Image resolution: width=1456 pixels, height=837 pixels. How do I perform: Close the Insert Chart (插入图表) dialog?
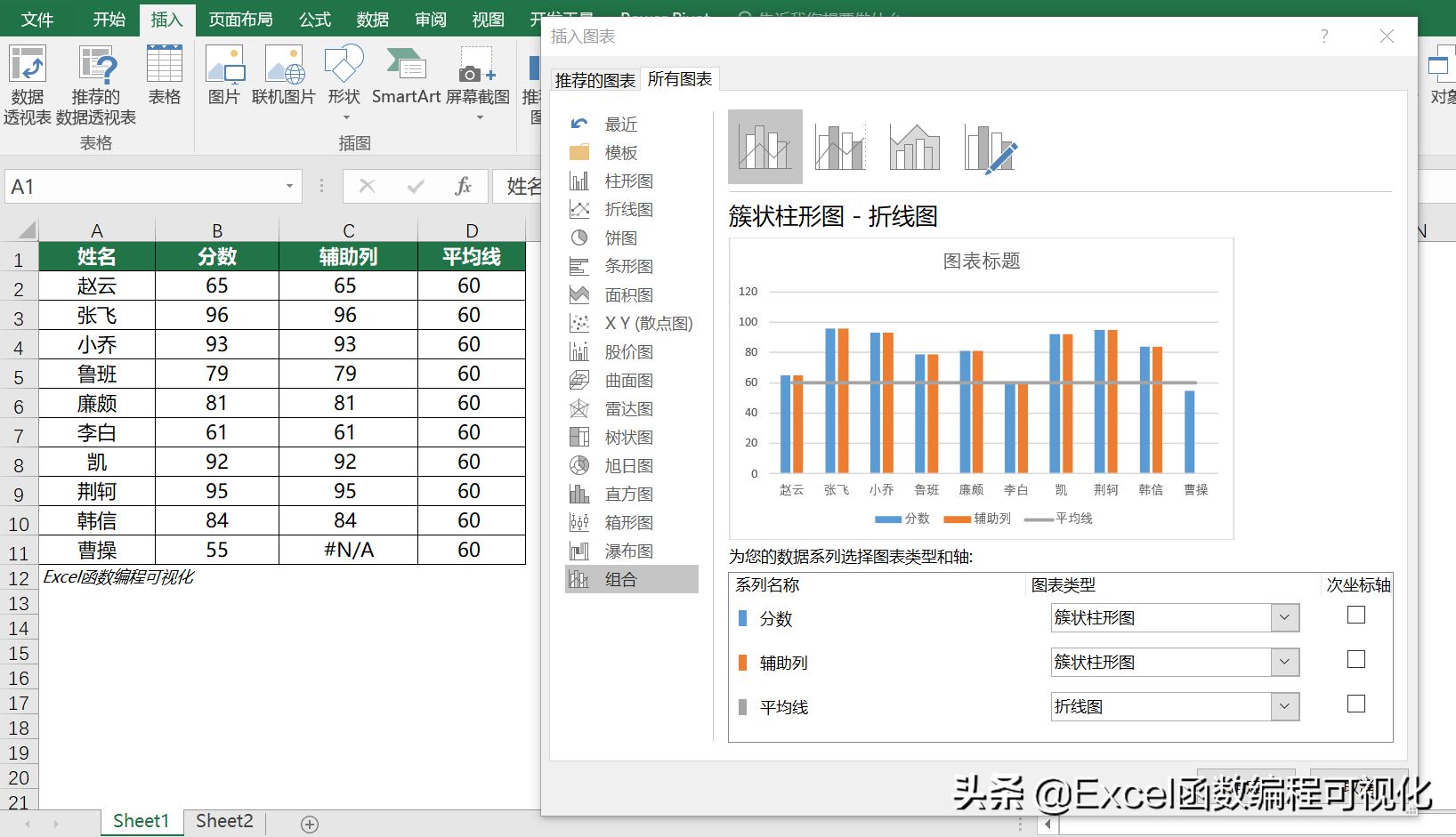tap(1387, 36)
